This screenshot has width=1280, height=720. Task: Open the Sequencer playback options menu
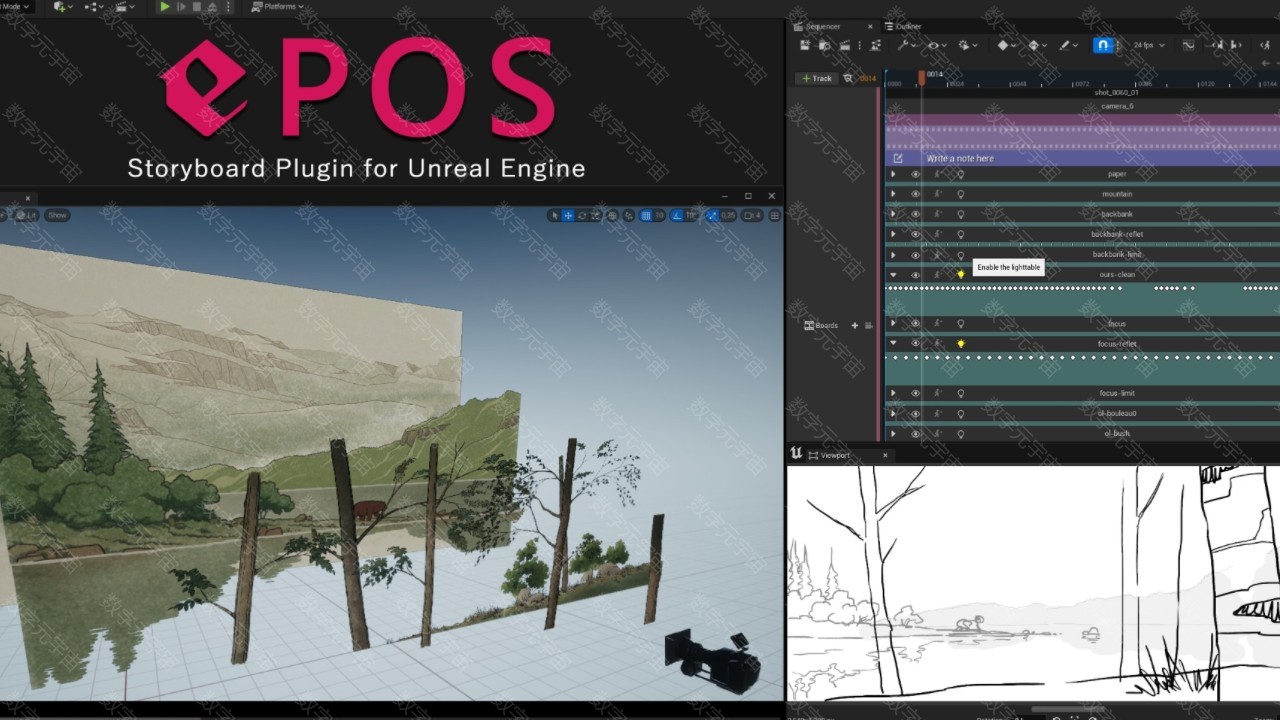coord(968,45)
